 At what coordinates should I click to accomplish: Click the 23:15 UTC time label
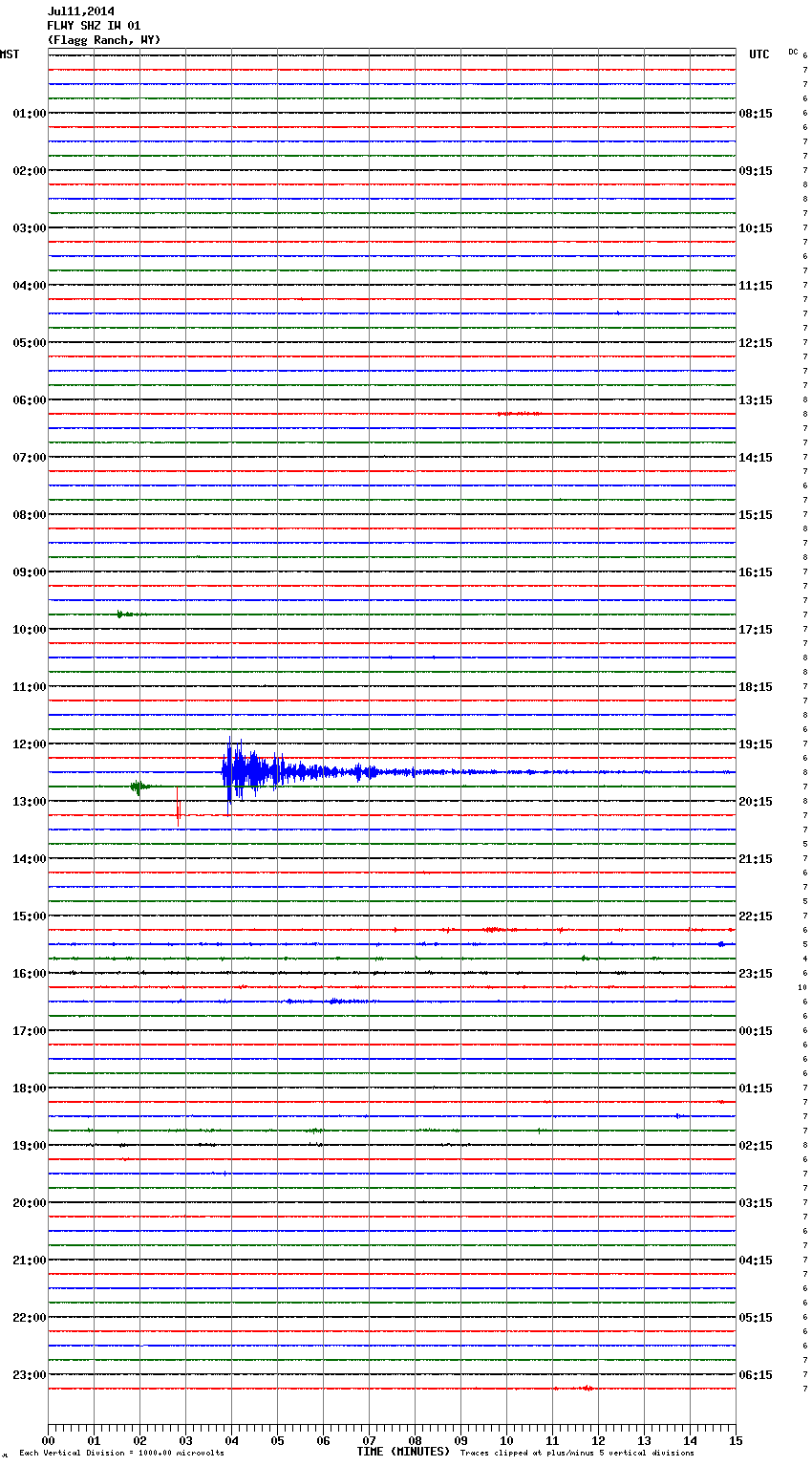(x=756, y=974)
